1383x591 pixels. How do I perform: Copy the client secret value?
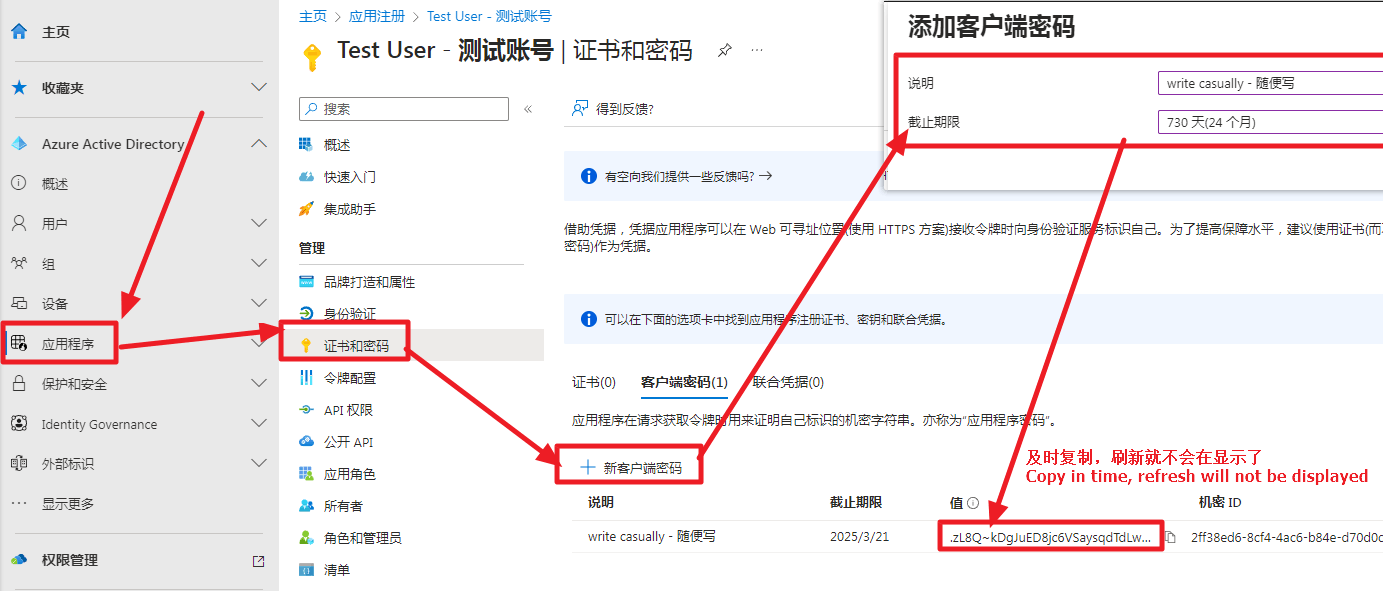tap(1170, 537)
